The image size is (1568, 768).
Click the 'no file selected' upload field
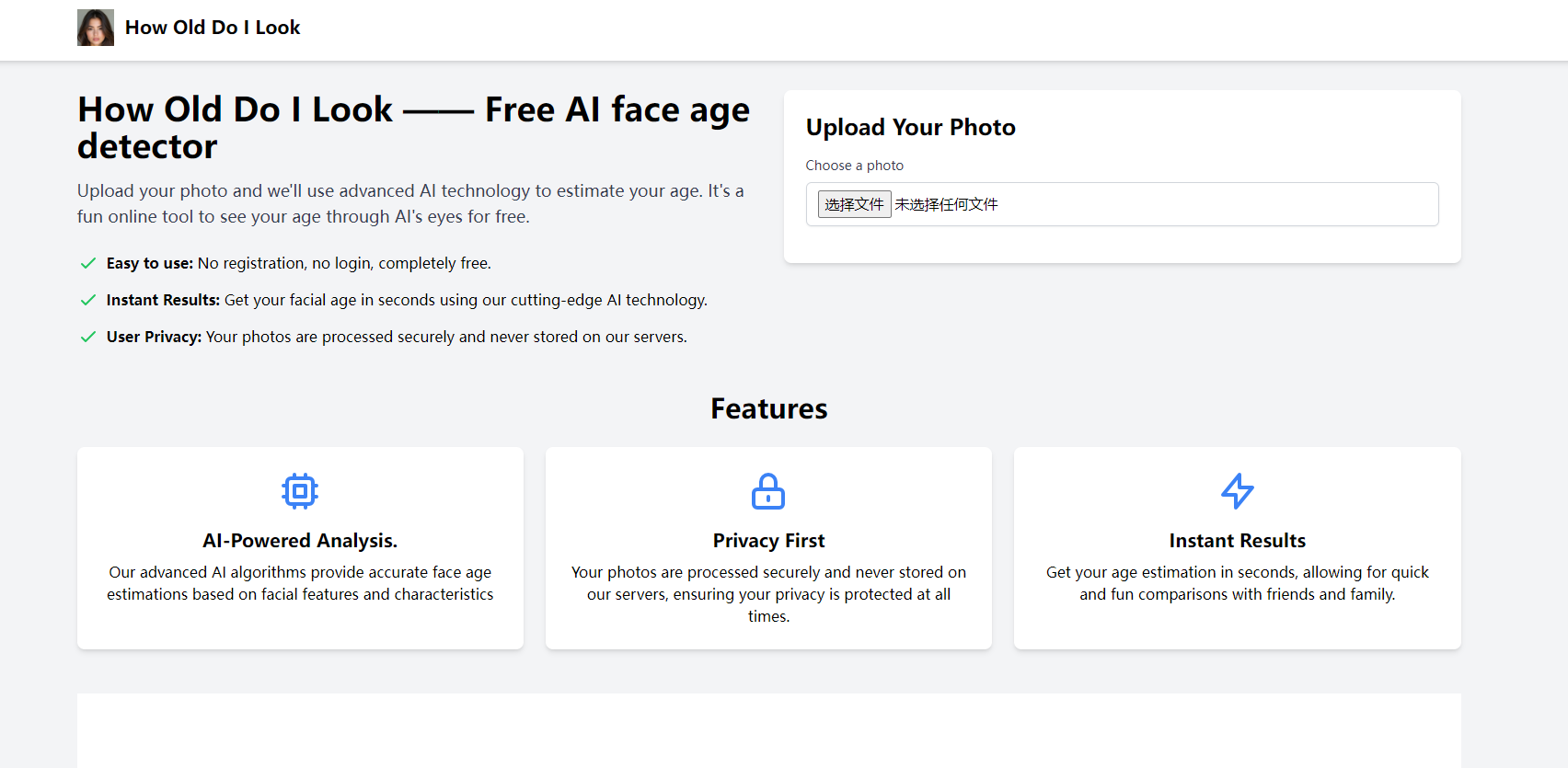[x=946, y=204]
